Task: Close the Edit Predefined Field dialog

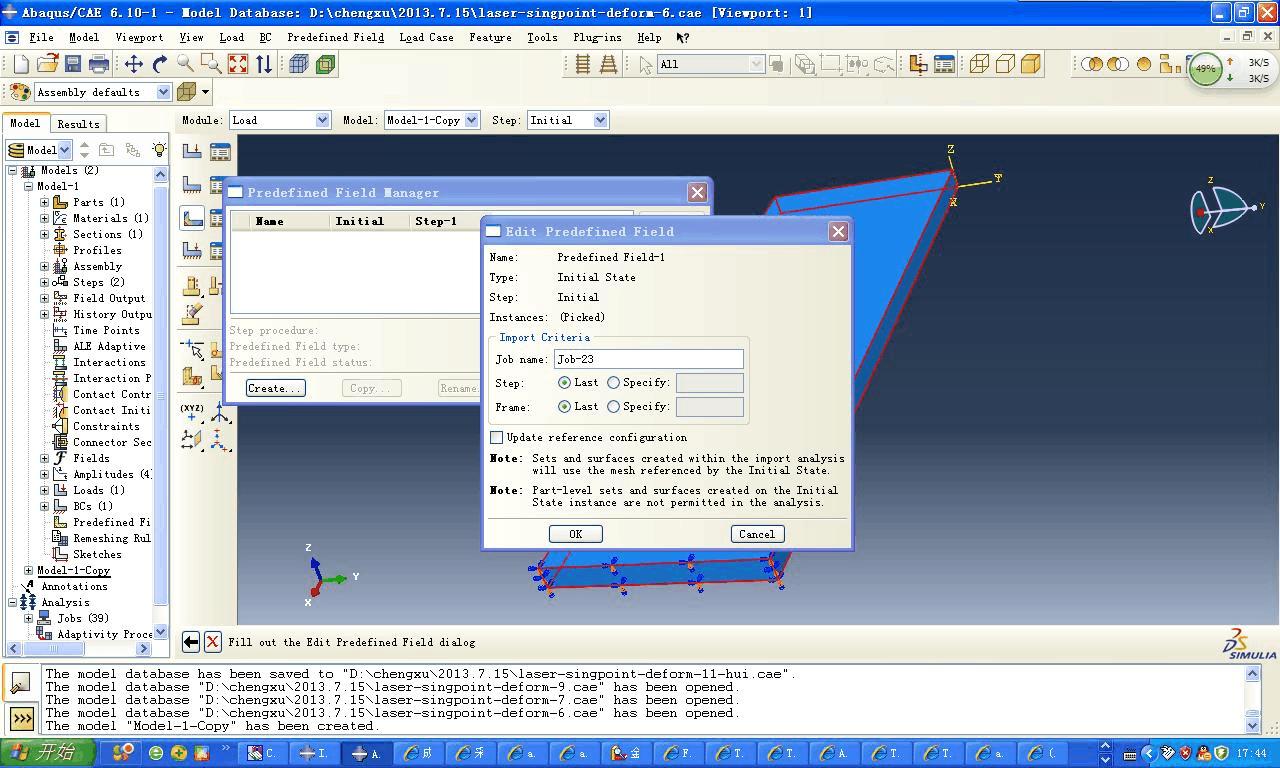Action: pyautogui.click(x=838, y=231)
